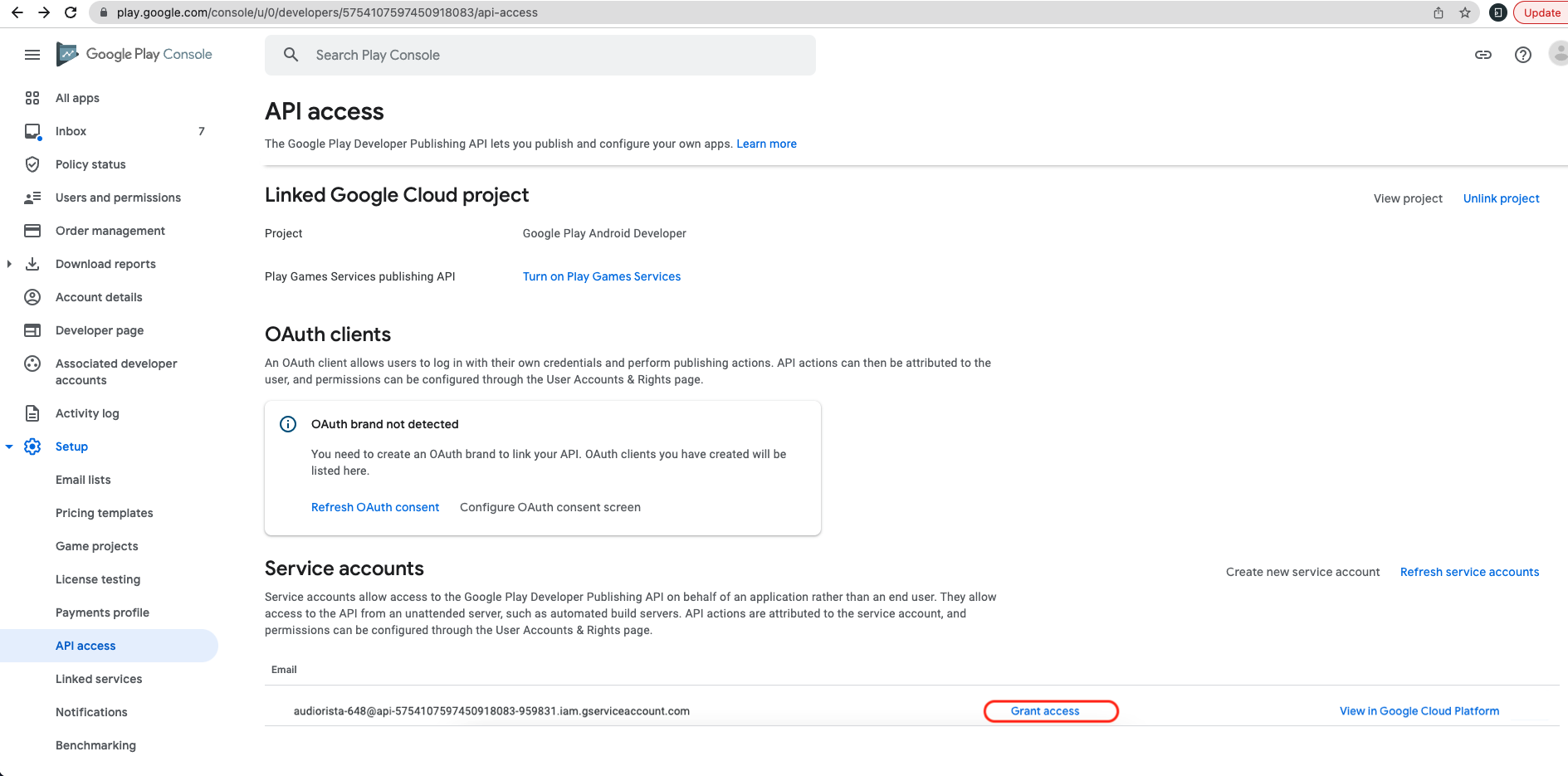Click the Associated developer accounts icon
The width and height of the screenshot is (1568, 776).
[x=32, y=364]
